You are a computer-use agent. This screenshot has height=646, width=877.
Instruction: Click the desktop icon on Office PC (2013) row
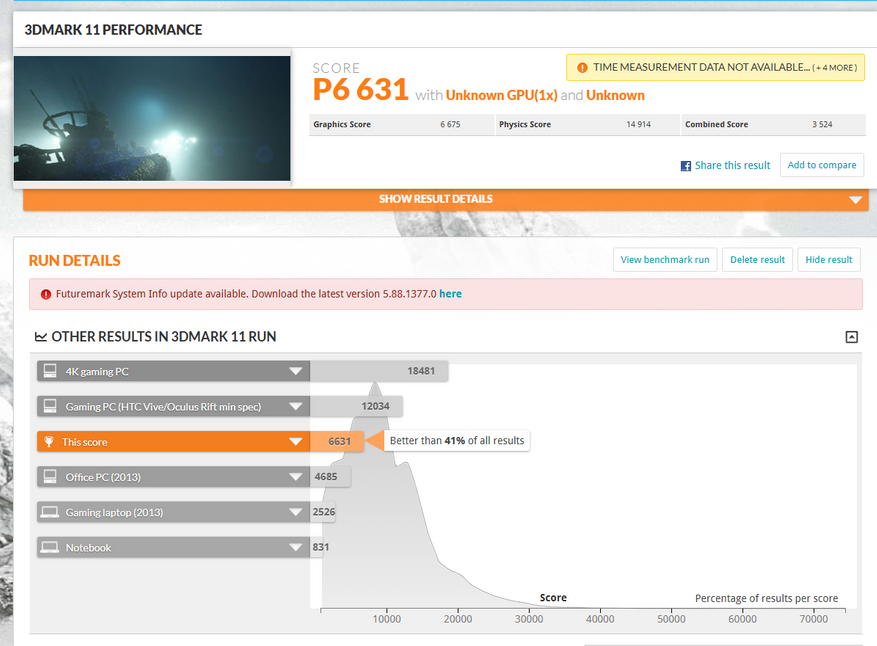coord(50,477)
